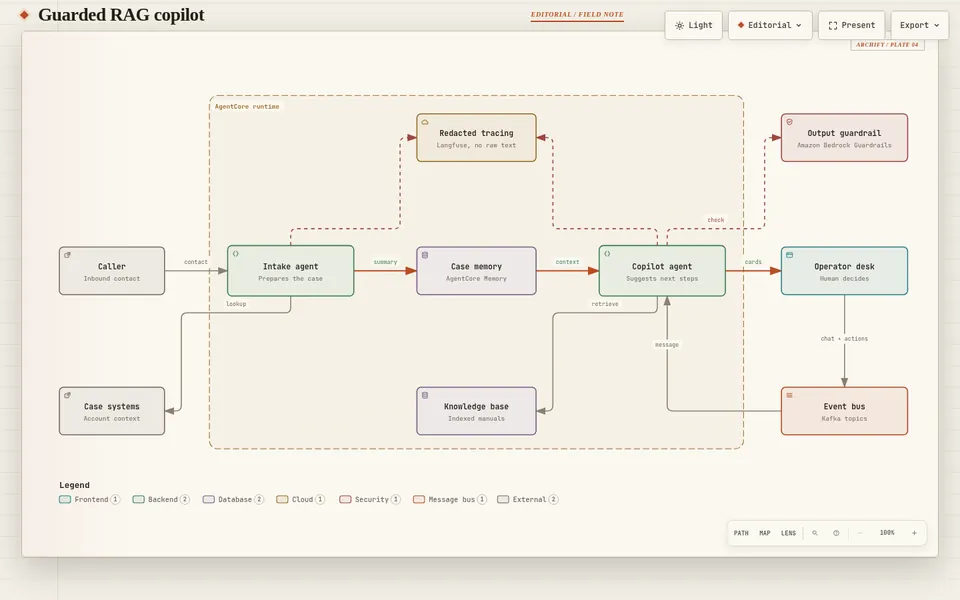Click the 'check' edge label
The image size is (960, 600).
click(x=716, y=220)
